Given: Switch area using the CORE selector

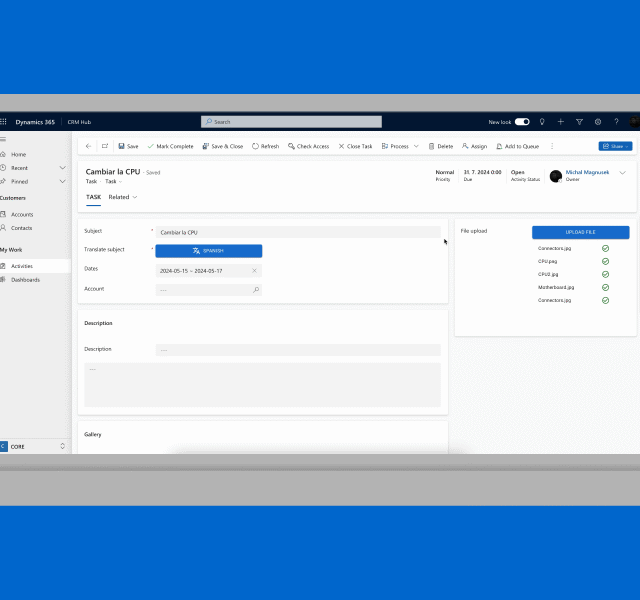Looking at the screenshot, I should tap(33, 446).
